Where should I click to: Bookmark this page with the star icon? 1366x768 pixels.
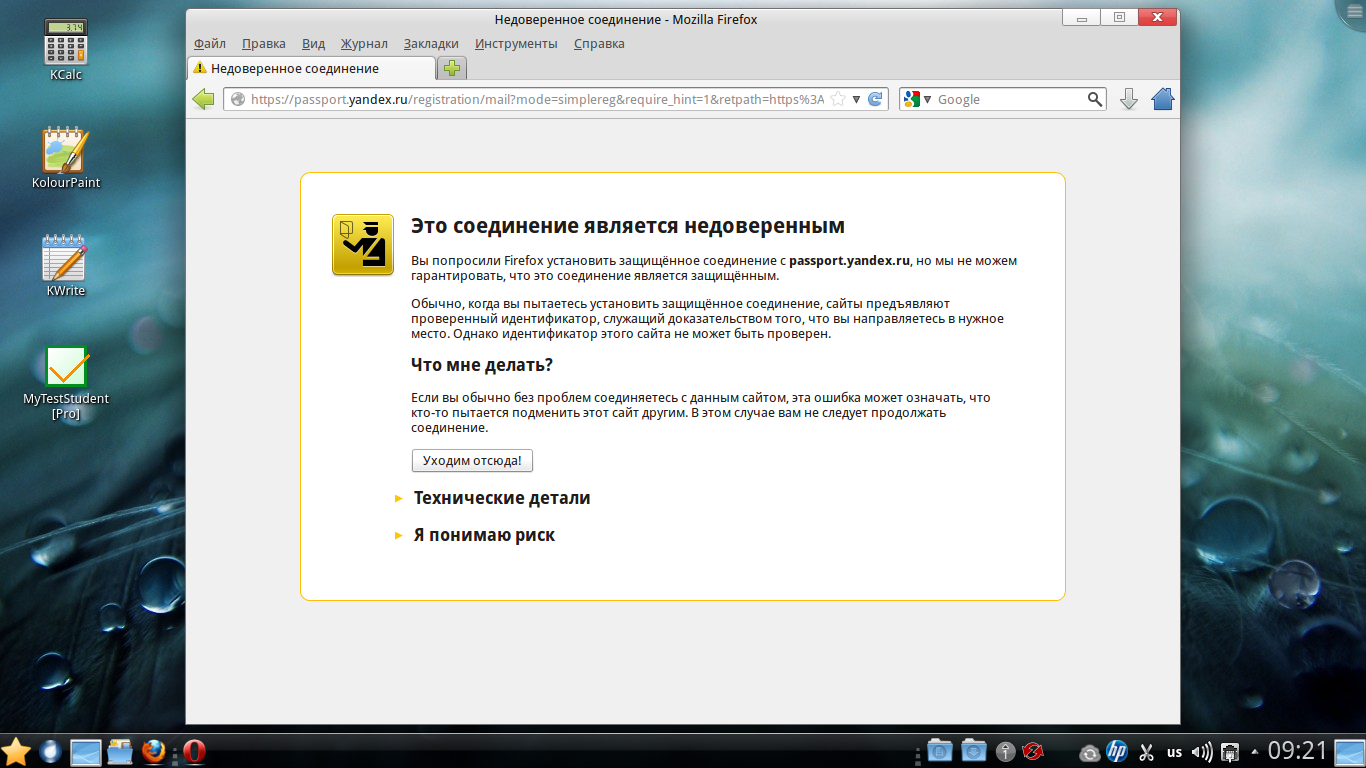pos(839,99)
